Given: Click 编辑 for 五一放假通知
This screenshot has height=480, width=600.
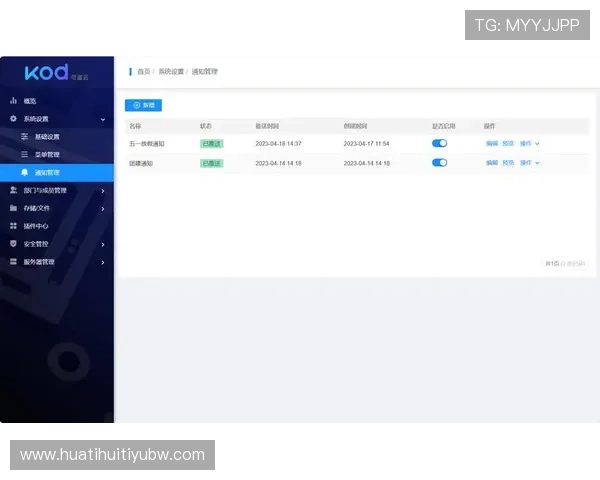Looking at the screenshot, I should (492, 144).
